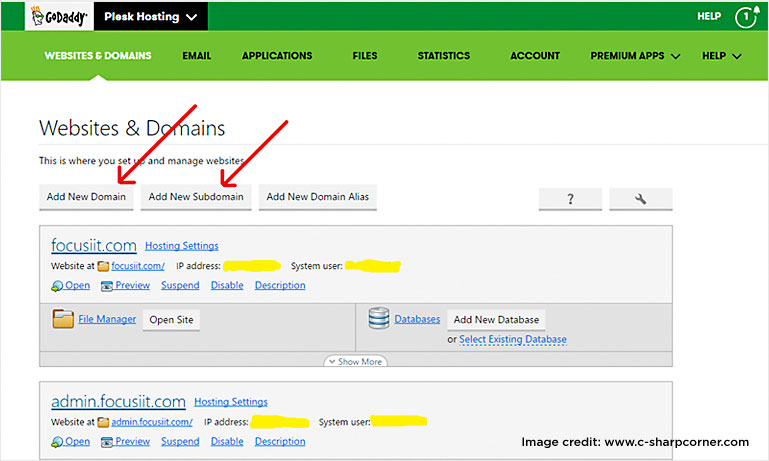Click the Preview icon for admin.focusiit.com
This screenshot has width=769, height=461.
tap(107, 442)
